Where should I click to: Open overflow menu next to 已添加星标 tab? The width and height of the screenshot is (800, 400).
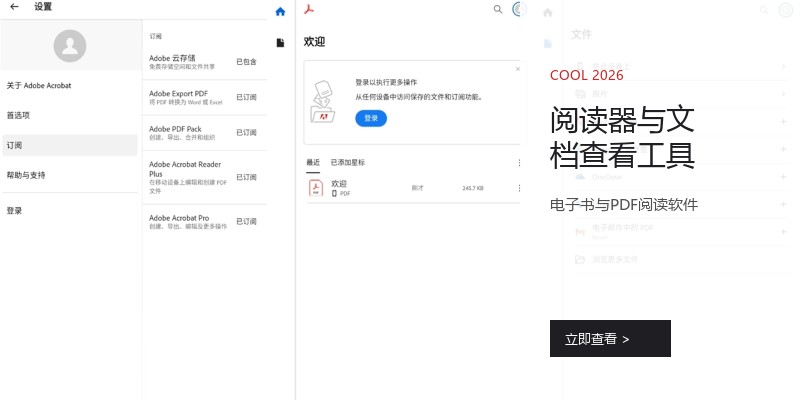[519, 162]
